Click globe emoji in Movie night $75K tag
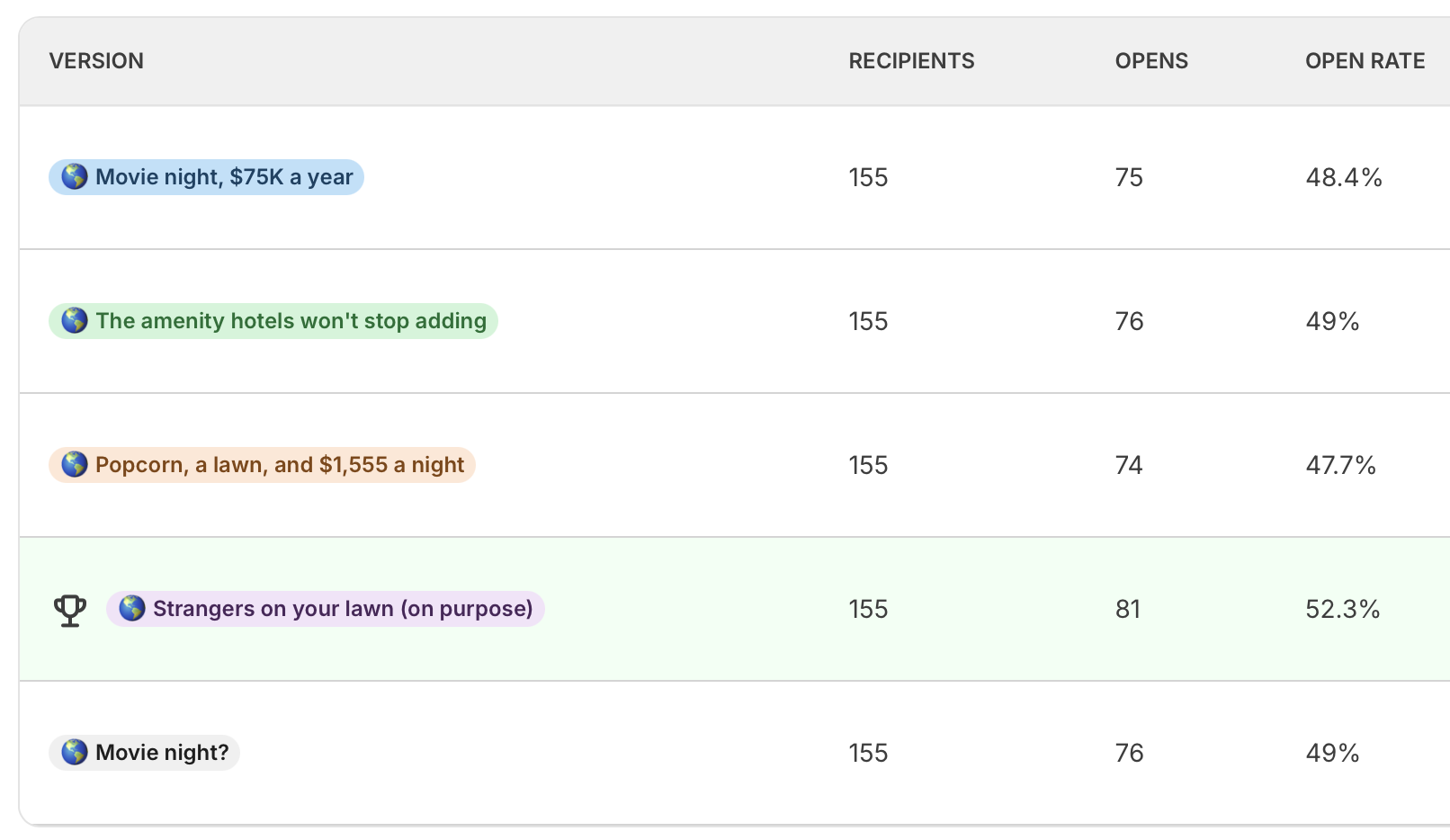 [74, 176]
